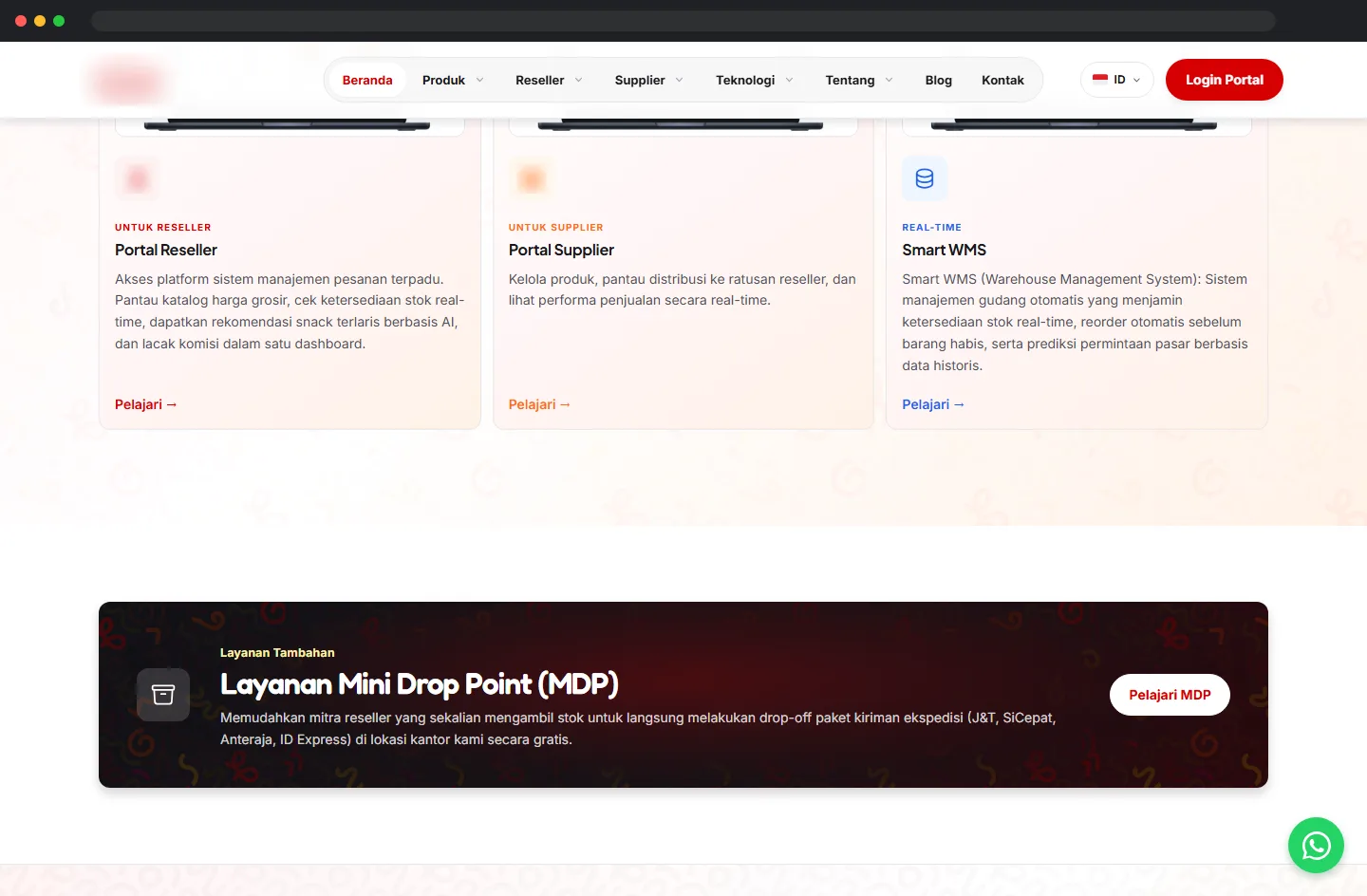Click the UNTUK SUPPLIER label
1367x896 pixels.
pyautogui.click(x=556, y=228)
